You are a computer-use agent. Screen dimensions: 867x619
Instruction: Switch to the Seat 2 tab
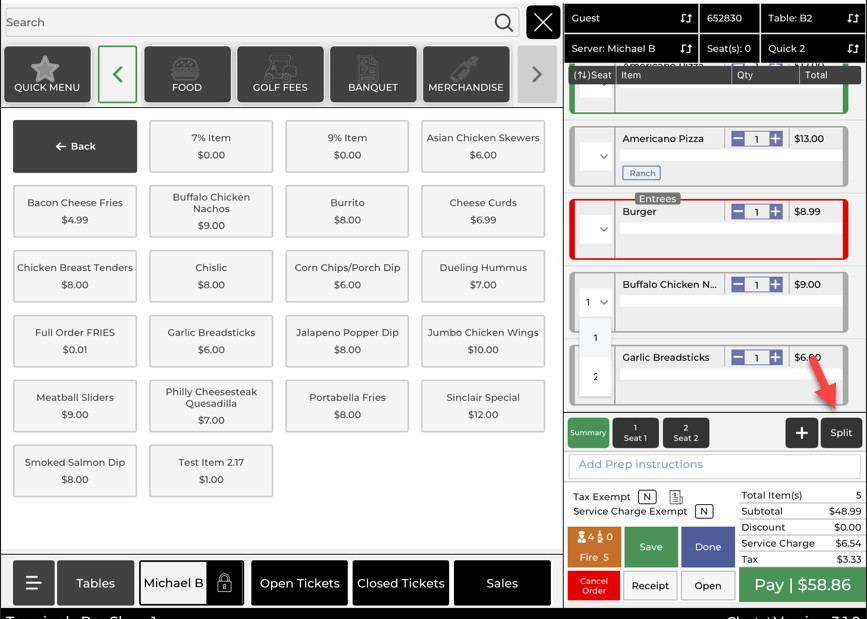pos(685,433)
